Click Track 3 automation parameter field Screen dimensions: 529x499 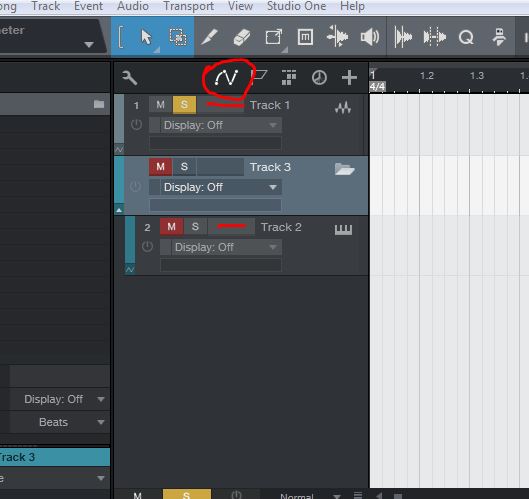[215, 205]
